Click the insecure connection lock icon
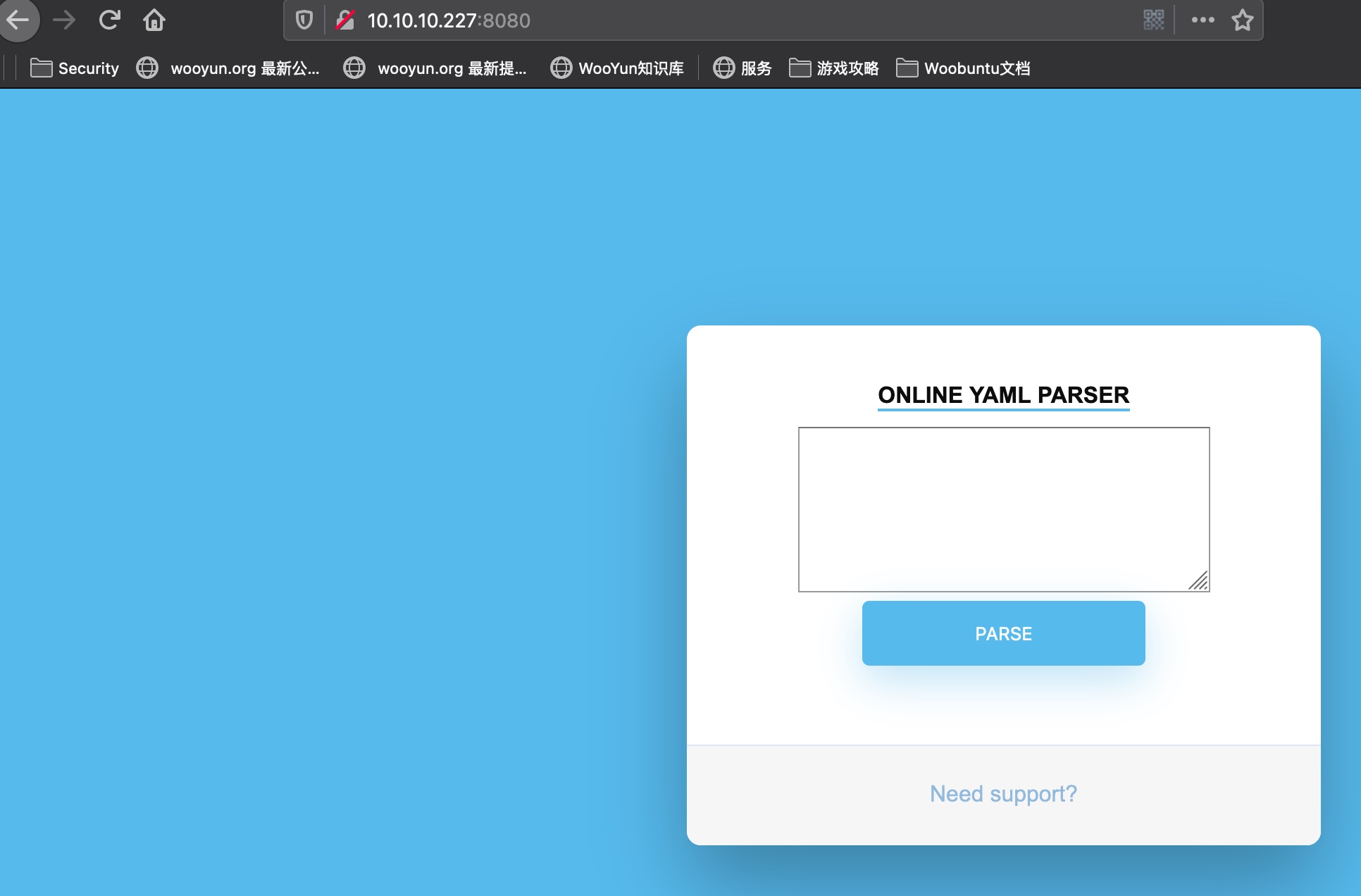1361x896 pixels. click(345, 20)
